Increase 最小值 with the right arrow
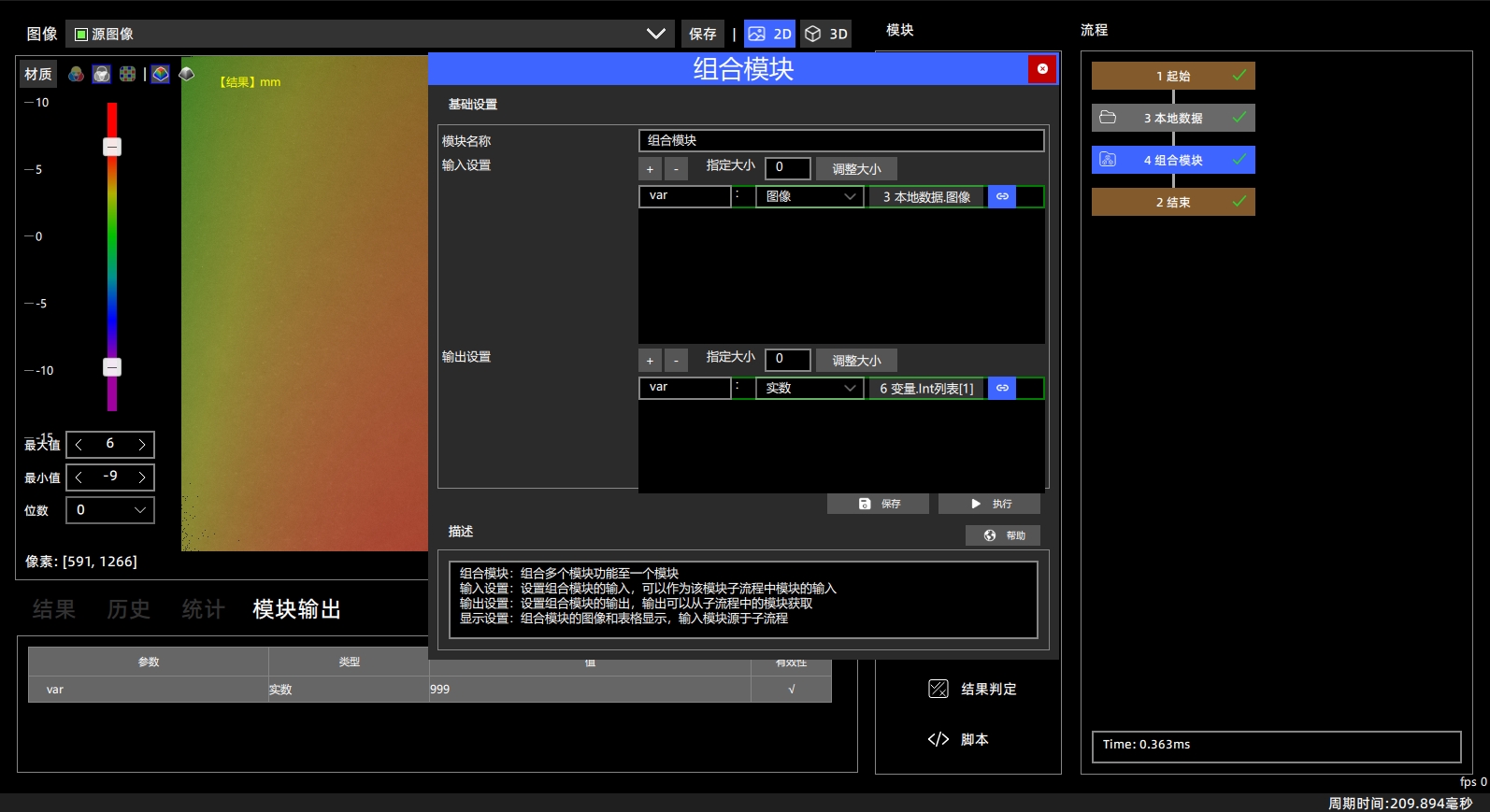The height and width of the screenshot is (812, 1490). pyautogui.click(x=141, y=477)
